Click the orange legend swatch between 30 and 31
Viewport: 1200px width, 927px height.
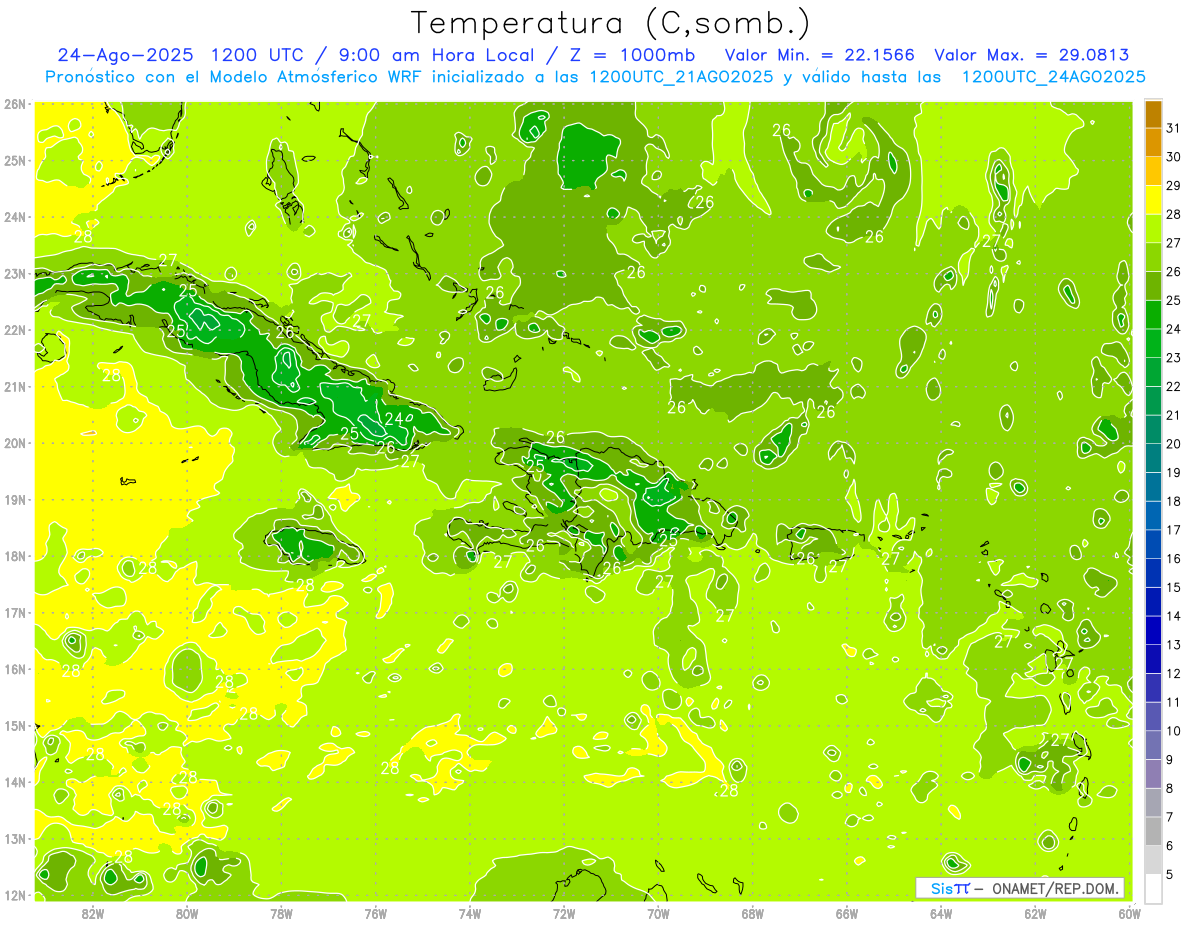point(1153,142)
